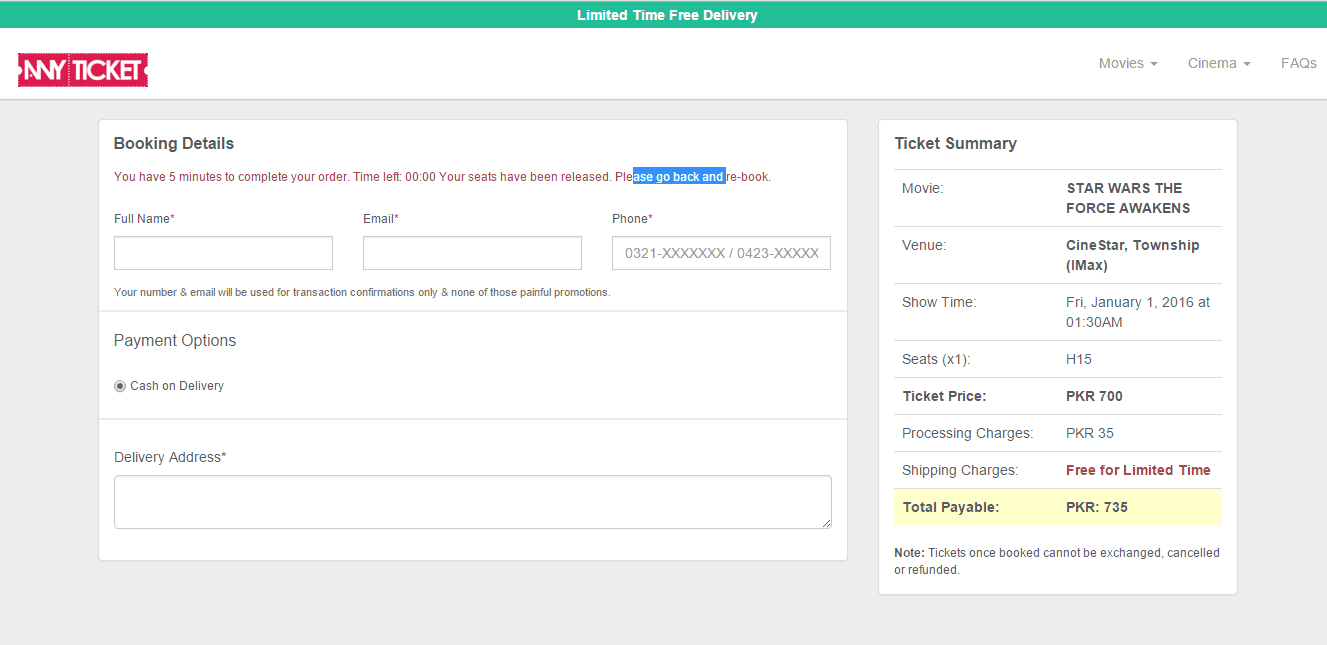Click the Phone number input field
Image resolution: width=1327 pixels, height=645 pixels.
720,253
